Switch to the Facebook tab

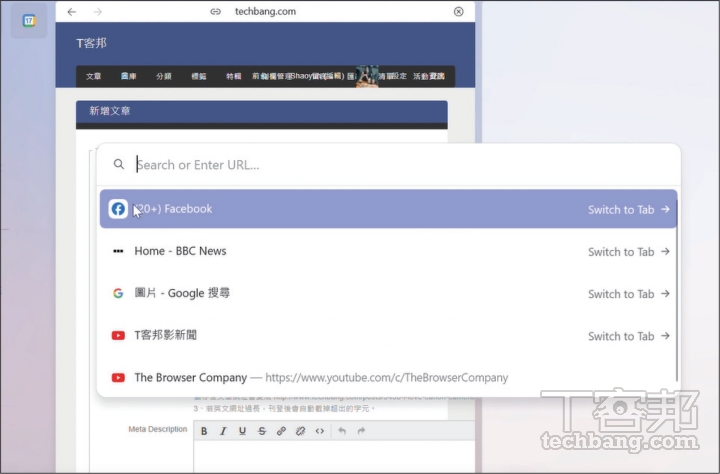pos(629,209)
